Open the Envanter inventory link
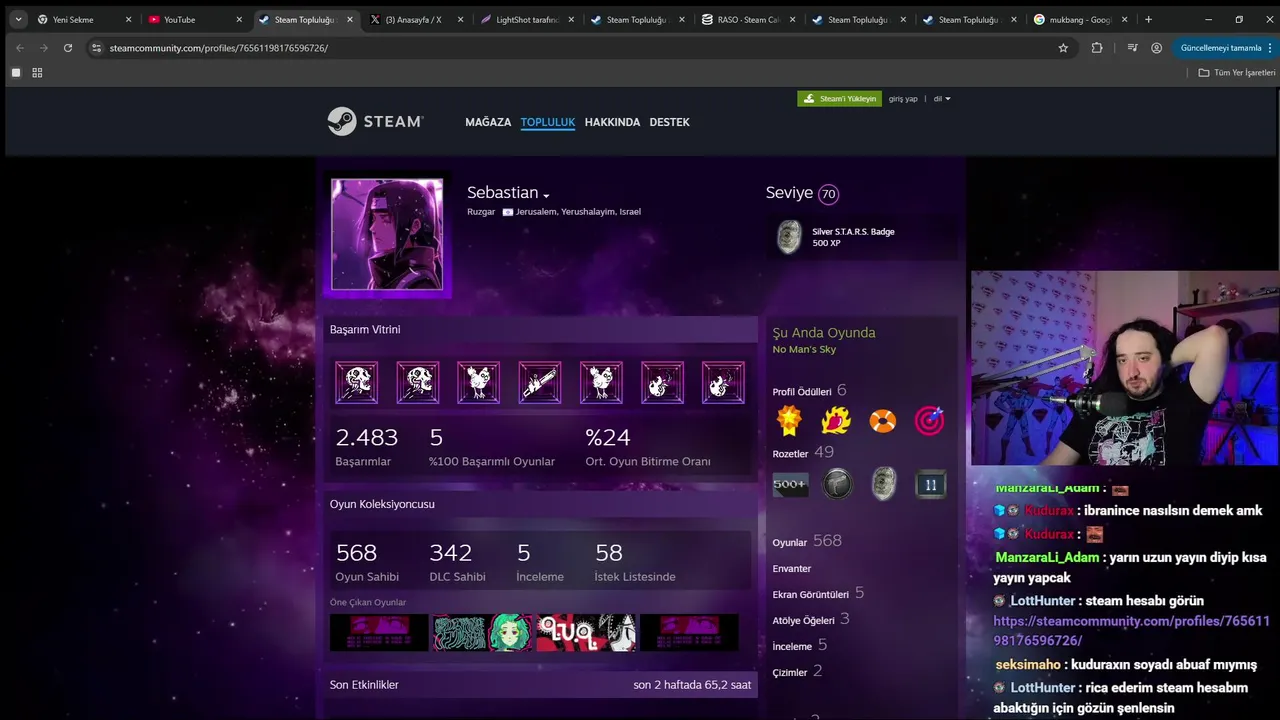The image size is (1280, 720). [x=791, y=569]
